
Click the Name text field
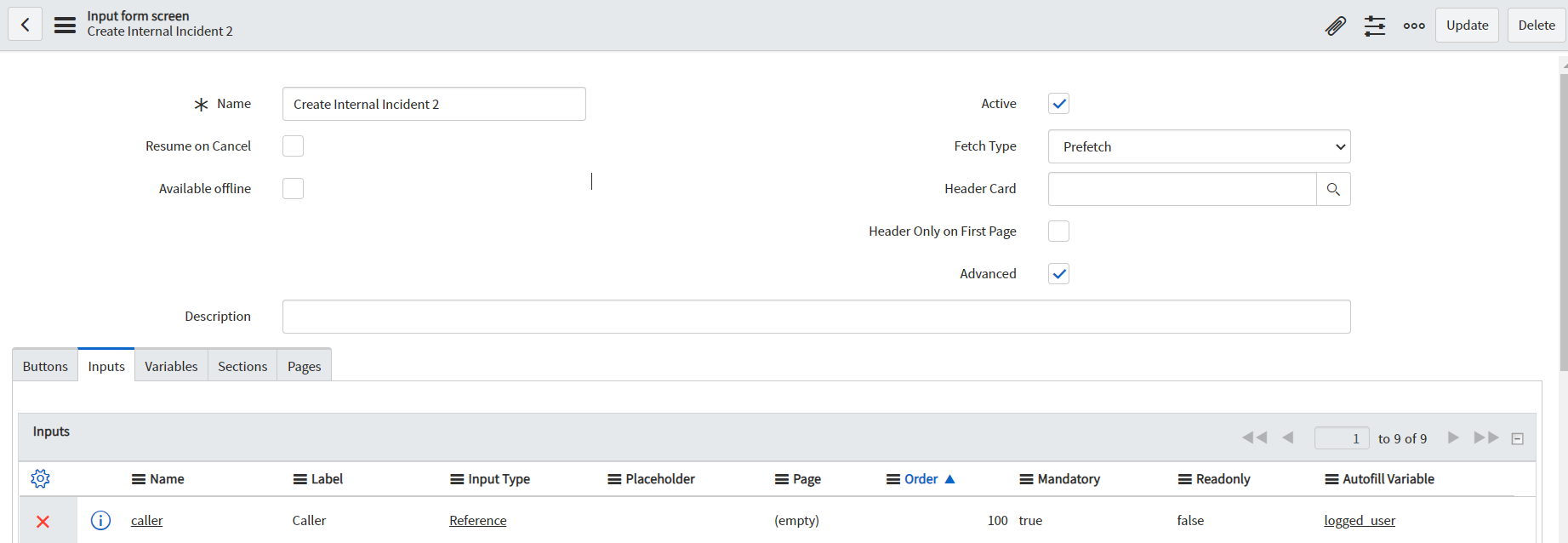point(434,104)
